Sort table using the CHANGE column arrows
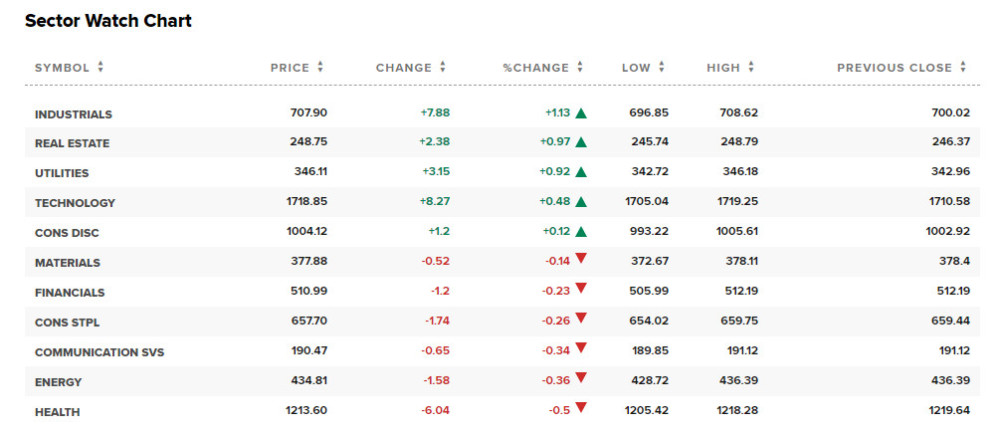The height and width of the screenshot is (432, 1000). click(443, 68)
